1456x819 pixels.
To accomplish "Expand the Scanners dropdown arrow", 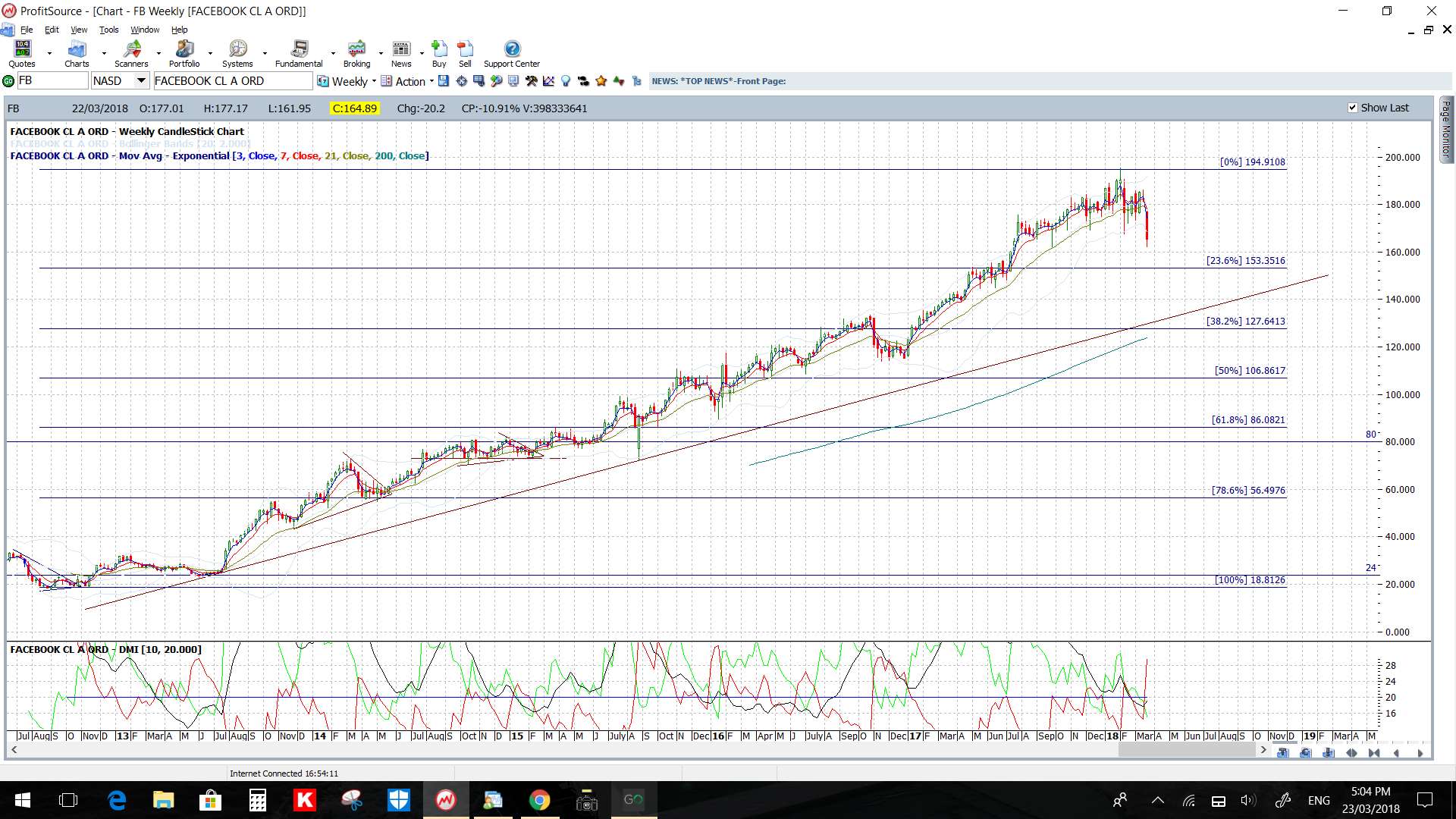I will (158, 54).
